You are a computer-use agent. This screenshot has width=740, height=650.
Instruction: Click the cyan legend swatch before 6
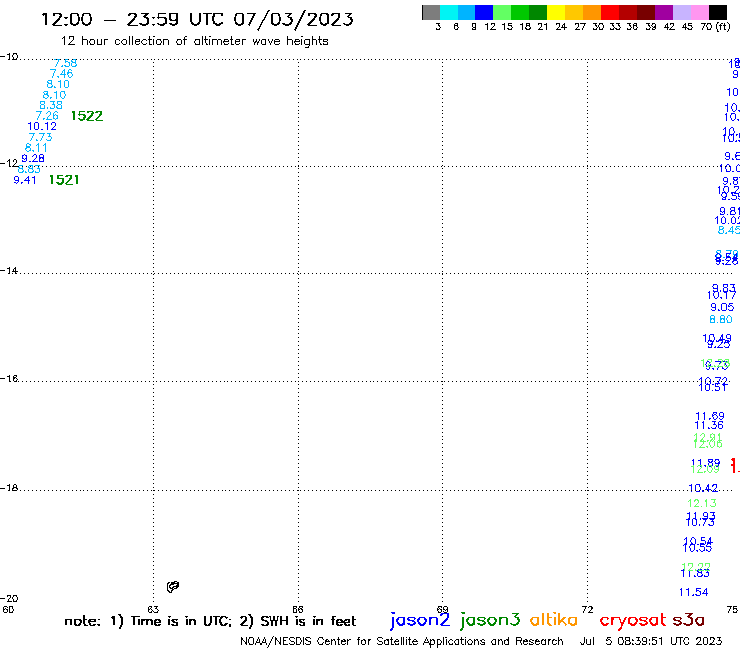coord(449,12)
